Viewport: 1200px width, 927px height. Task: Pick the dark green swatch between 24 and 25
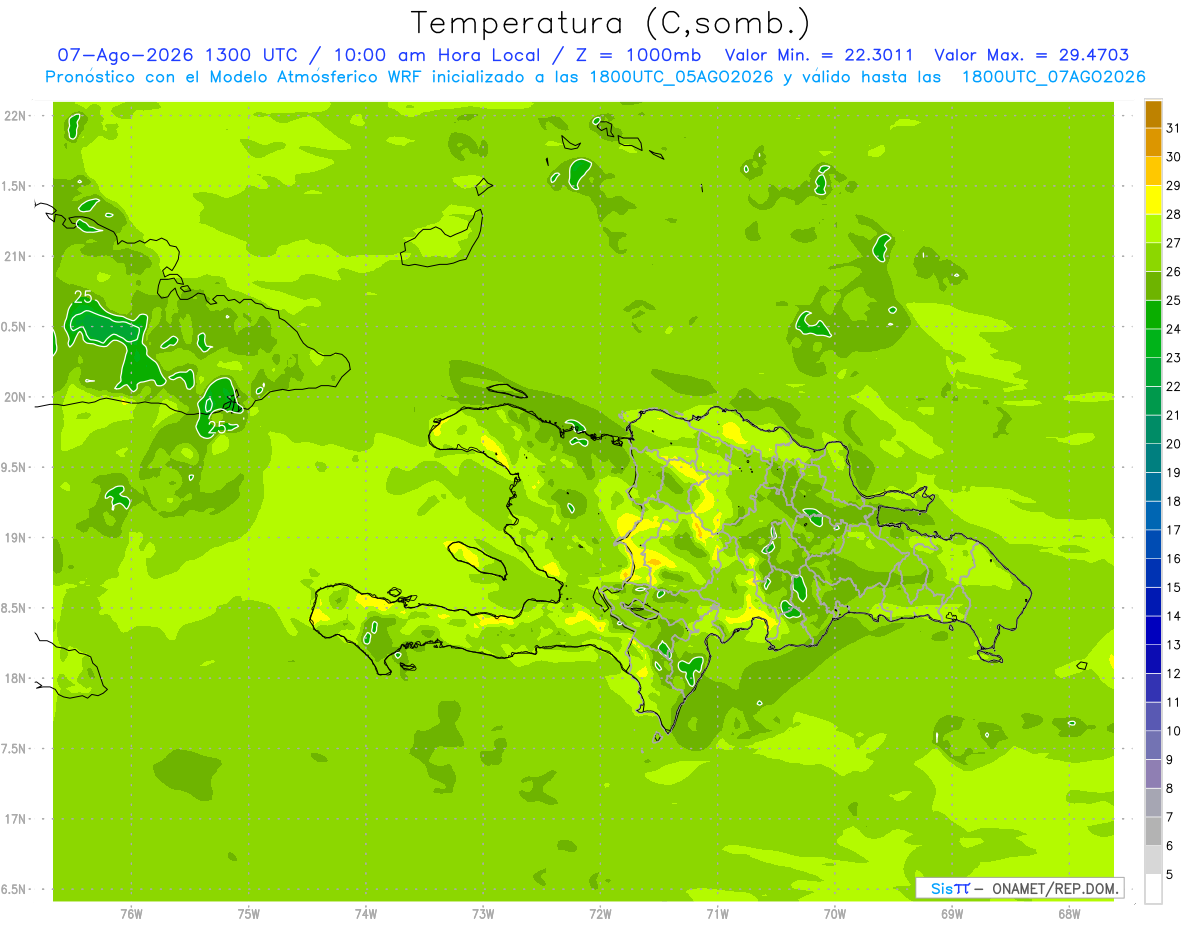coord(1153,315)
